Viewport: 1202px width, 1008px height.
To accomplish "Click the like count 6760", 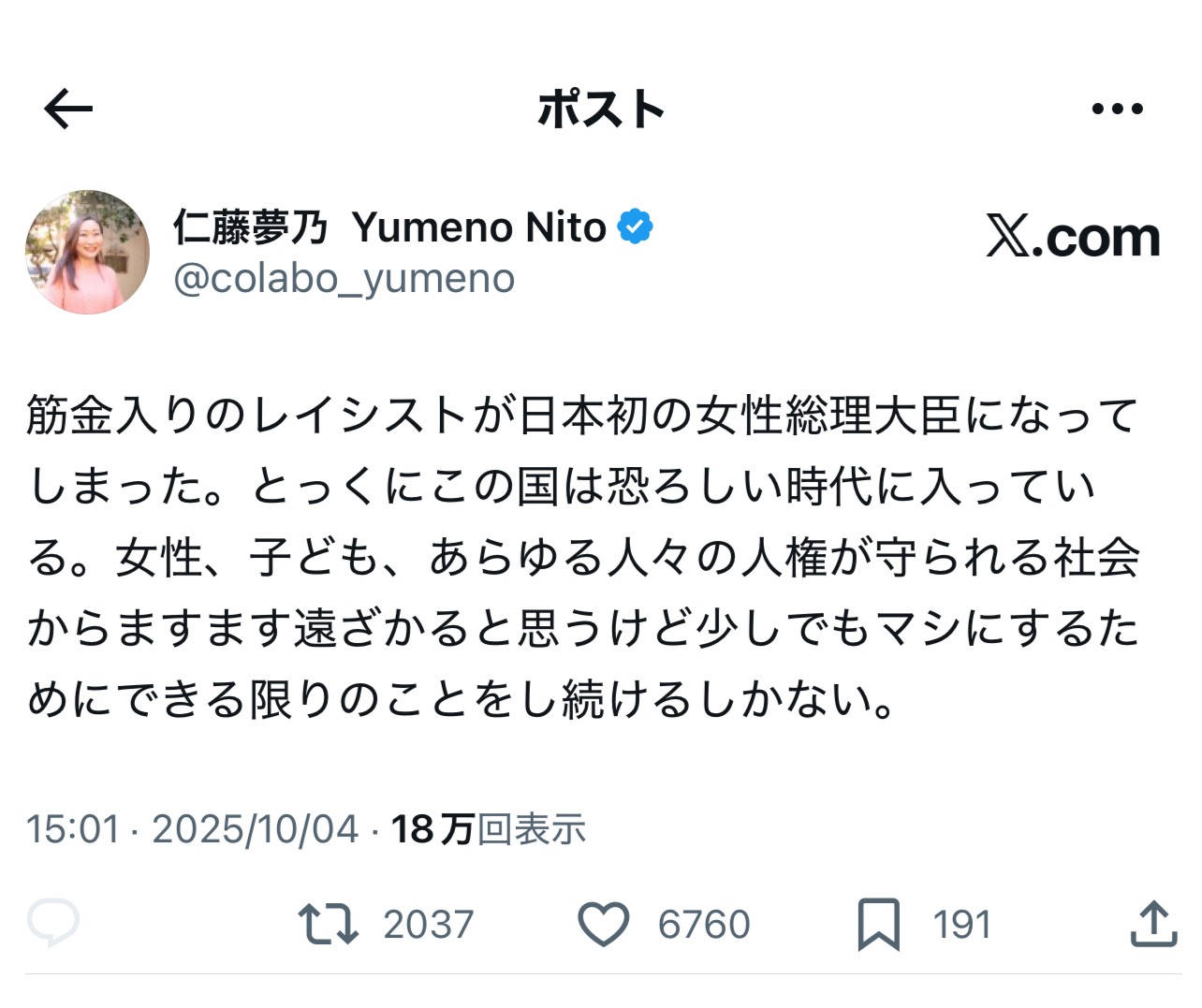I will (x=704, y=925).
